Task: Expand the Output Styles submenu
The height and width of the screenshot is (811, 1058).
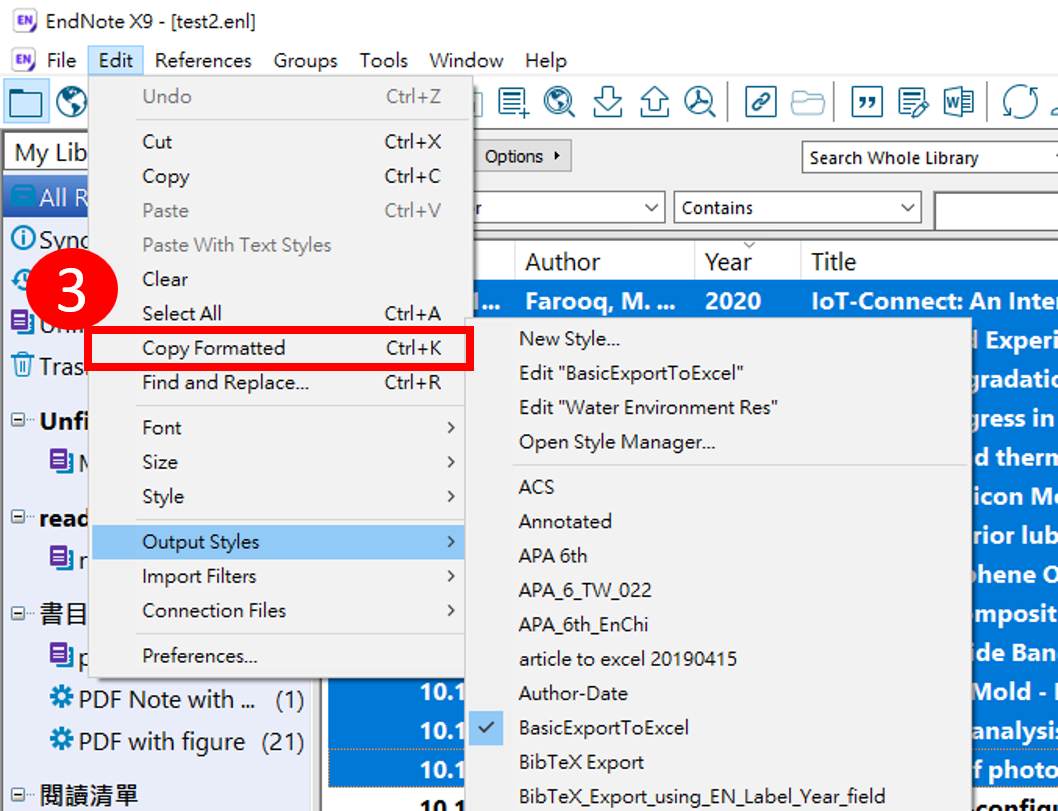Action: [x=279, y=542]
